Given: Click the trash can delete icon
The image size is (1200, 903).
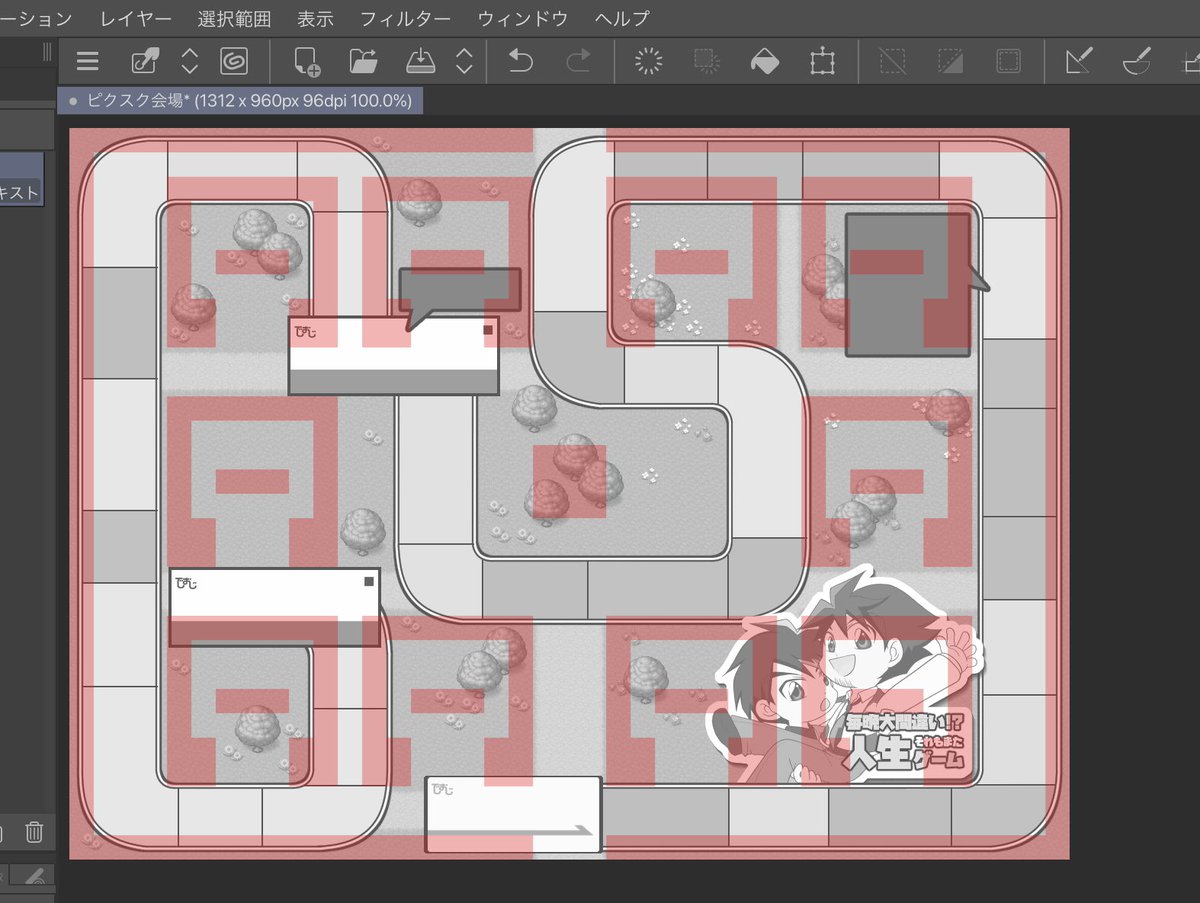Looking at the screenshot, I should click(34, 832).
